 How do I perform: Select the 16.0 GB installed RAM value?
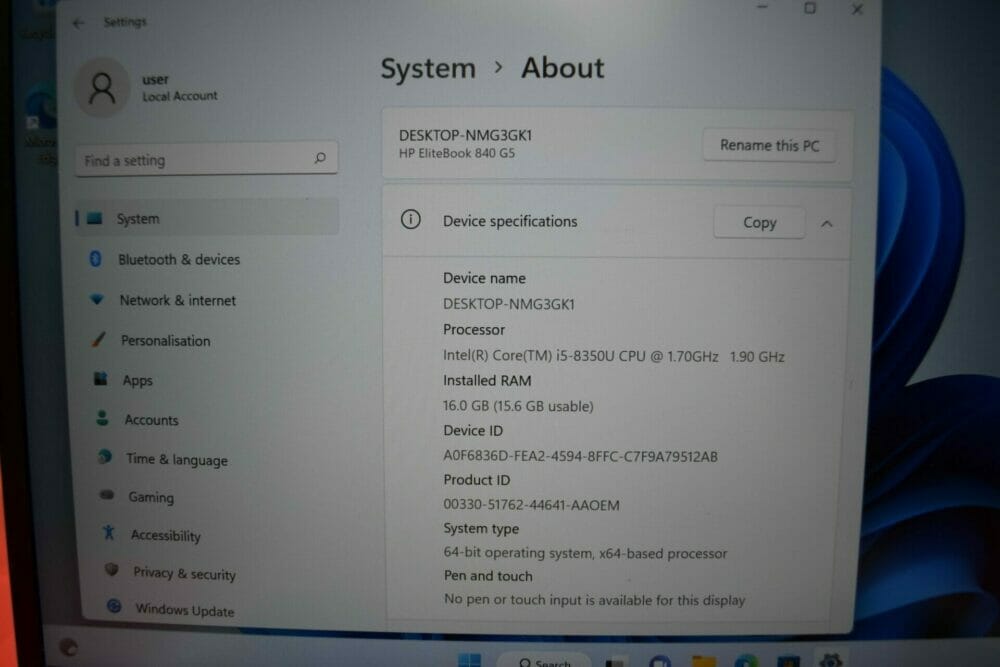click(x=518, y=406)
